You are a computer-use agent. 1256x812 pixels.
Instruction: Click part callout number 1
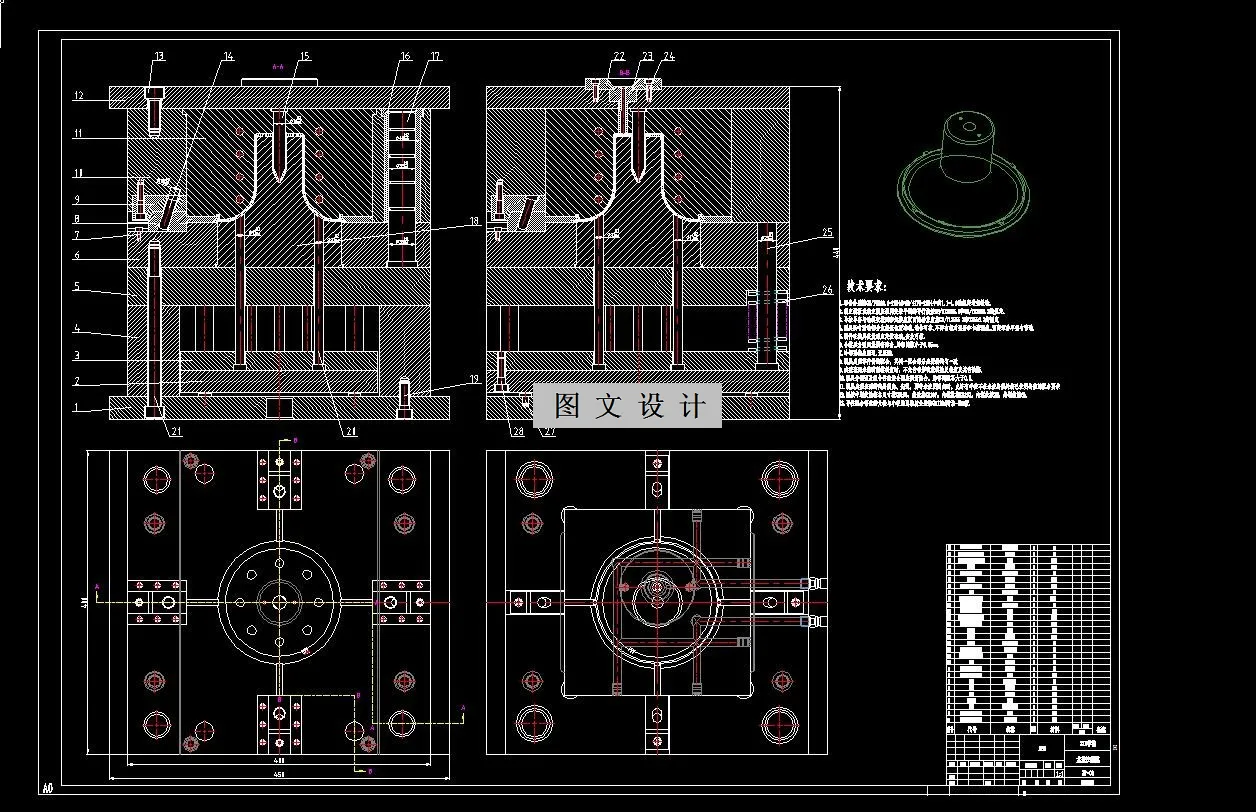[75, 407]
